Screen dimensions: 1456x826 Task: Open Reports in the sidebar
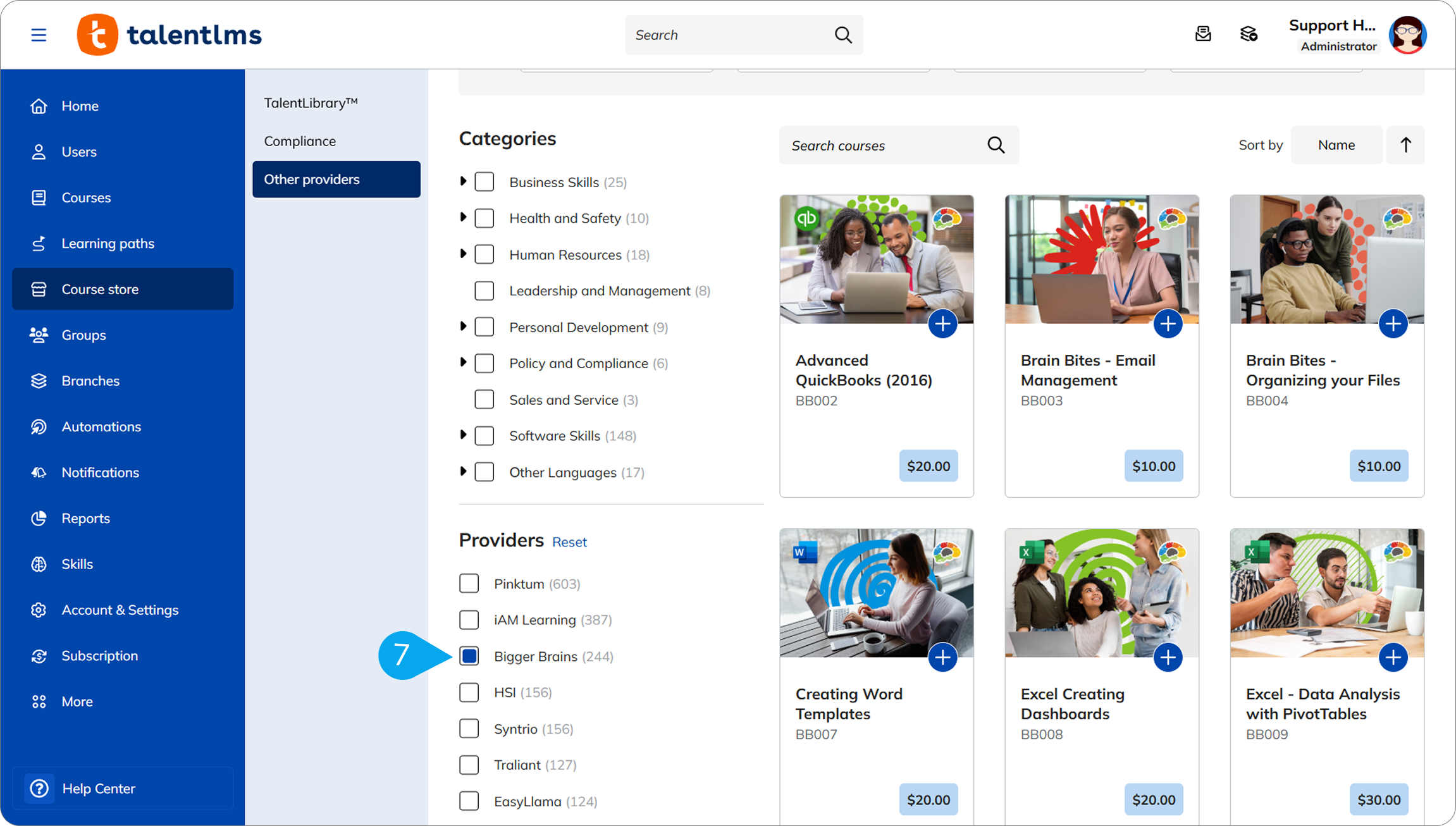pos(85,519)
